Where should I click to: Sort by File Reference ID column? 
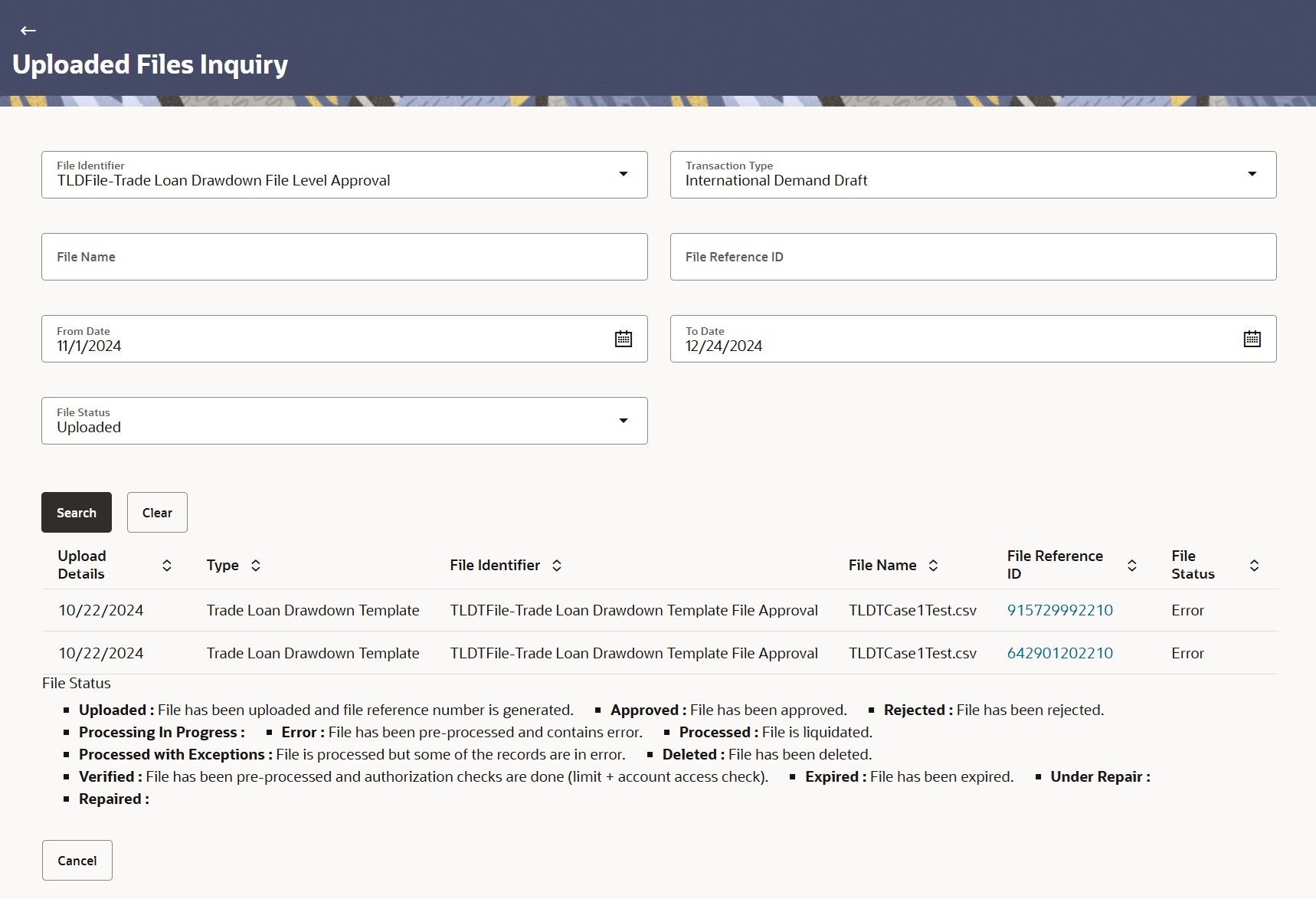pos(1131,566)
